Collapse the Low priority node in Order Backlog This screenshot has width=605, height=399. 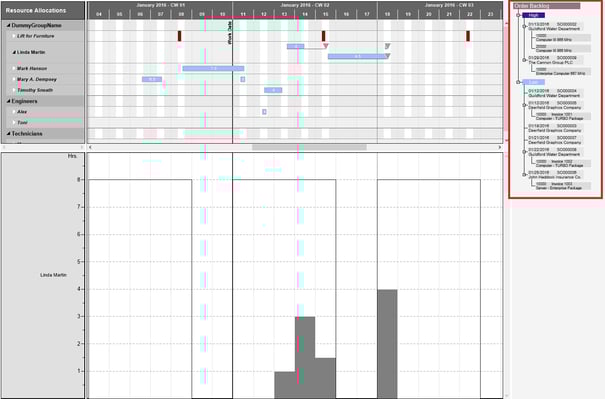tap(518, 82)
